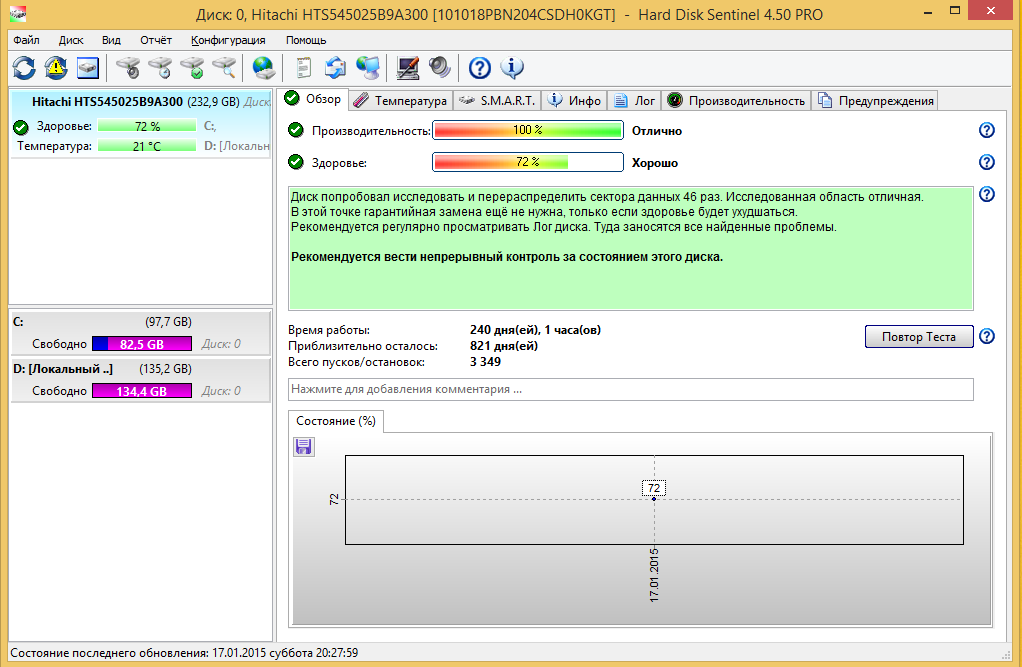This screenshot has height=667, width=1022.
Task: Click help icon beside green description box
Action: coord(987,194)
